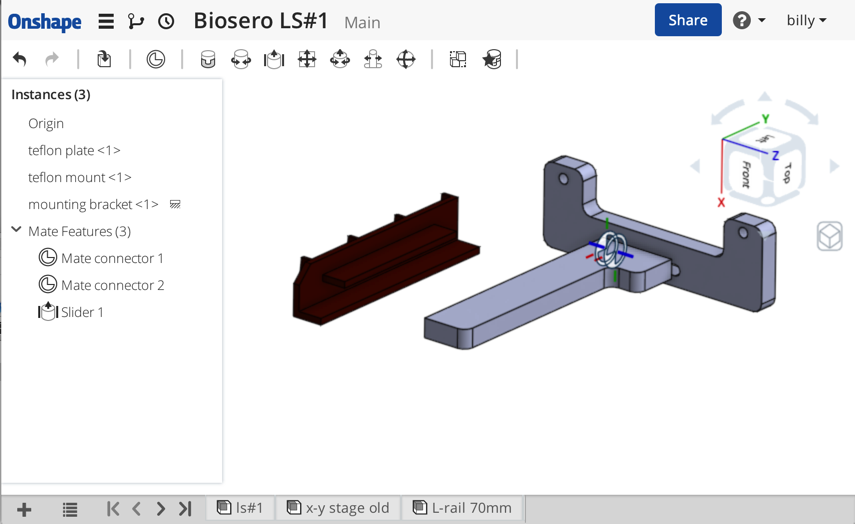
Task: Click the plus to insert new tab
Action: (24, 510)
